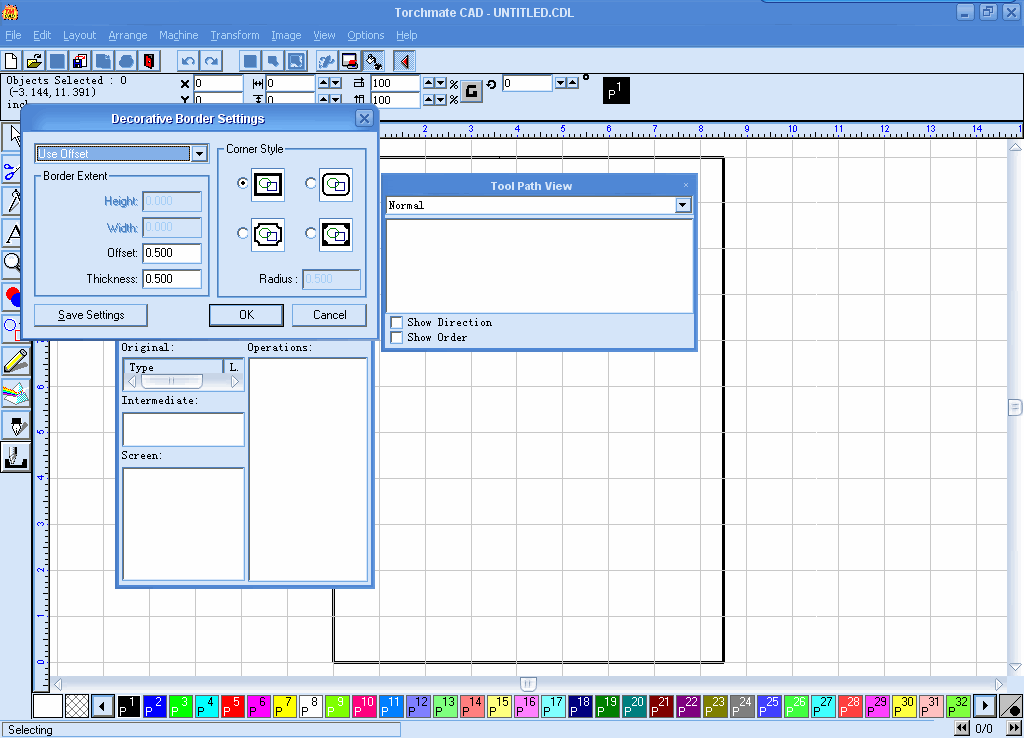Screen dimensions: 1024x738
Task: Open the Machine menu
Action: pos(178,35)
